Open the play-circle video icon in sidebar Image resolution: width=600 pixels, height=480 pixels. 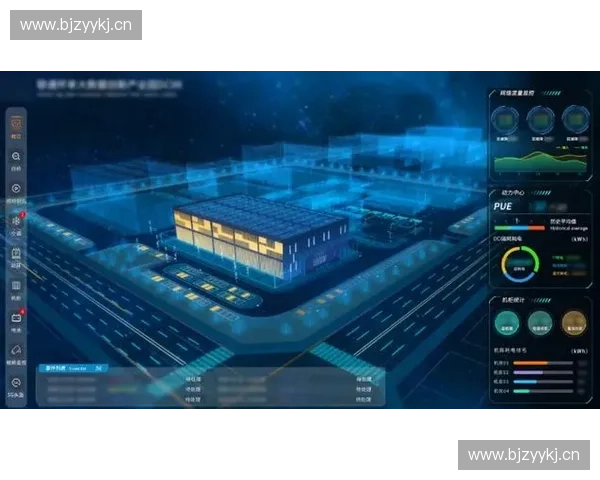click(16, 188)
